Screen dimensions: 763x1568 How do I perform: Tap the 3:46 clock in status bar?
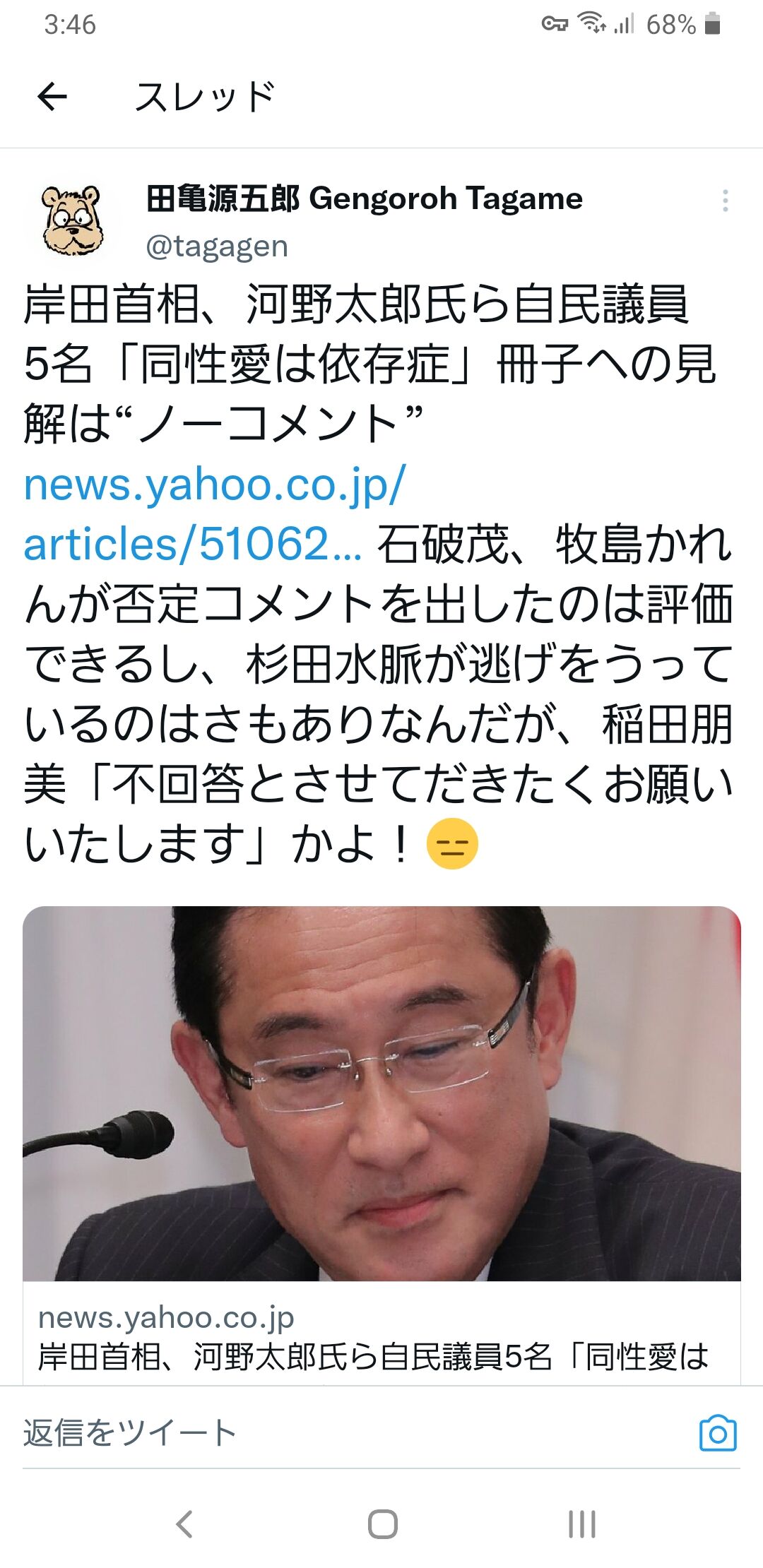69,25
